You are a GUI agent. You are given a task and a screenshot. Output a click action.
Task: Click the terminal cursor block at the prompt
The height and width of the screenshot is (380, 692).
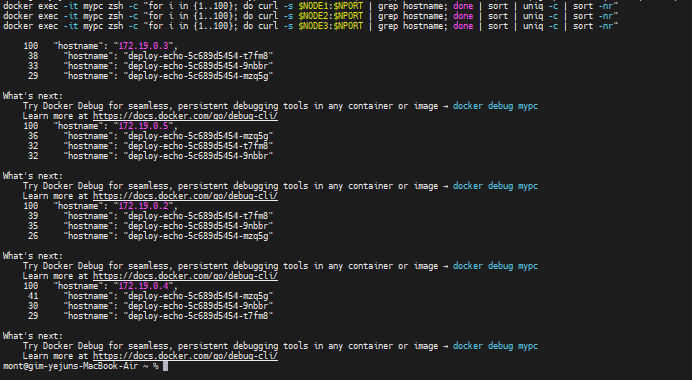tap(165, 366)
